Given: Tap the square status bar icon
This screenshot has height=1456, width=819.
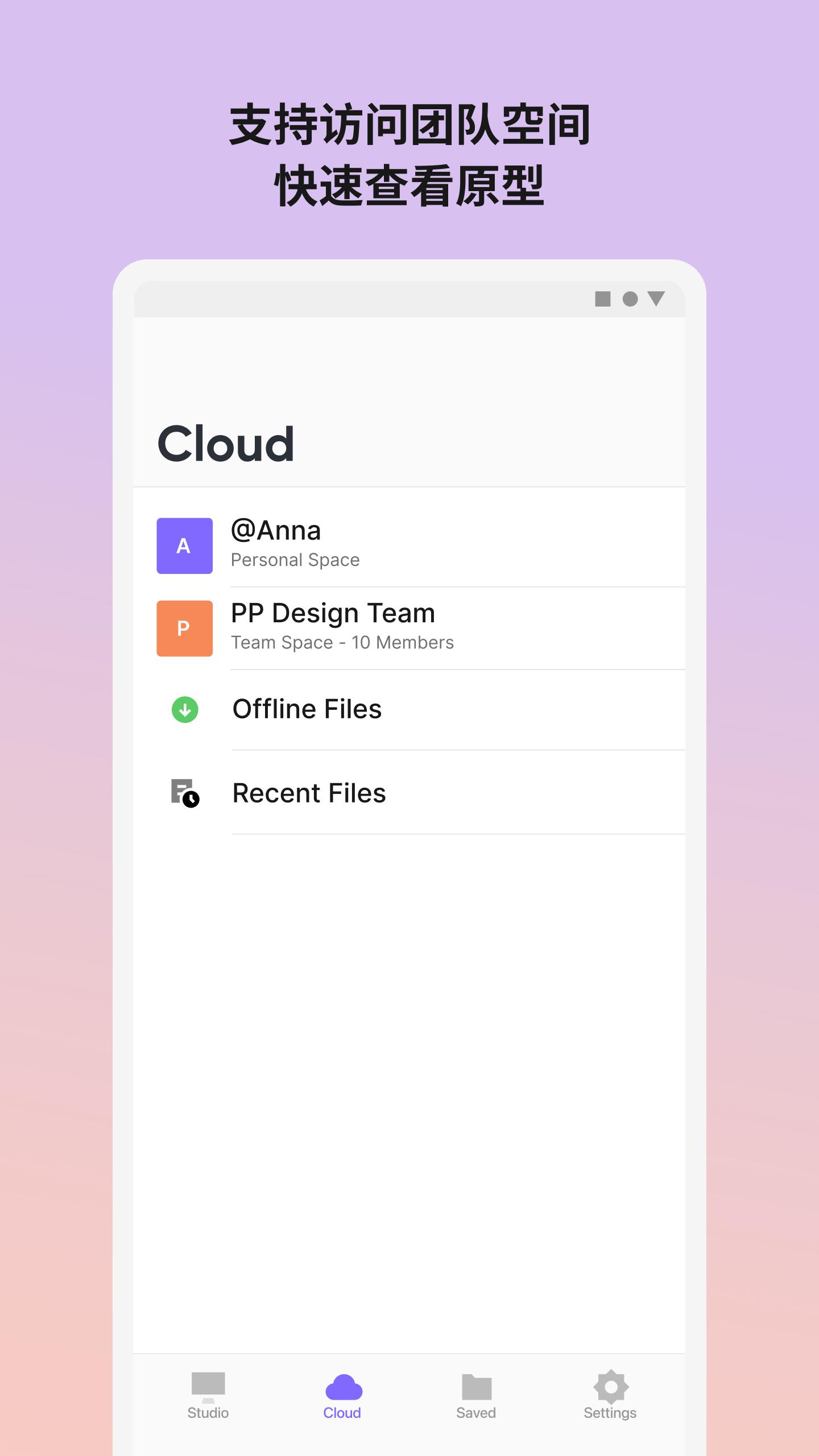Looking at the screenshot, I should [x=603, y=299].
